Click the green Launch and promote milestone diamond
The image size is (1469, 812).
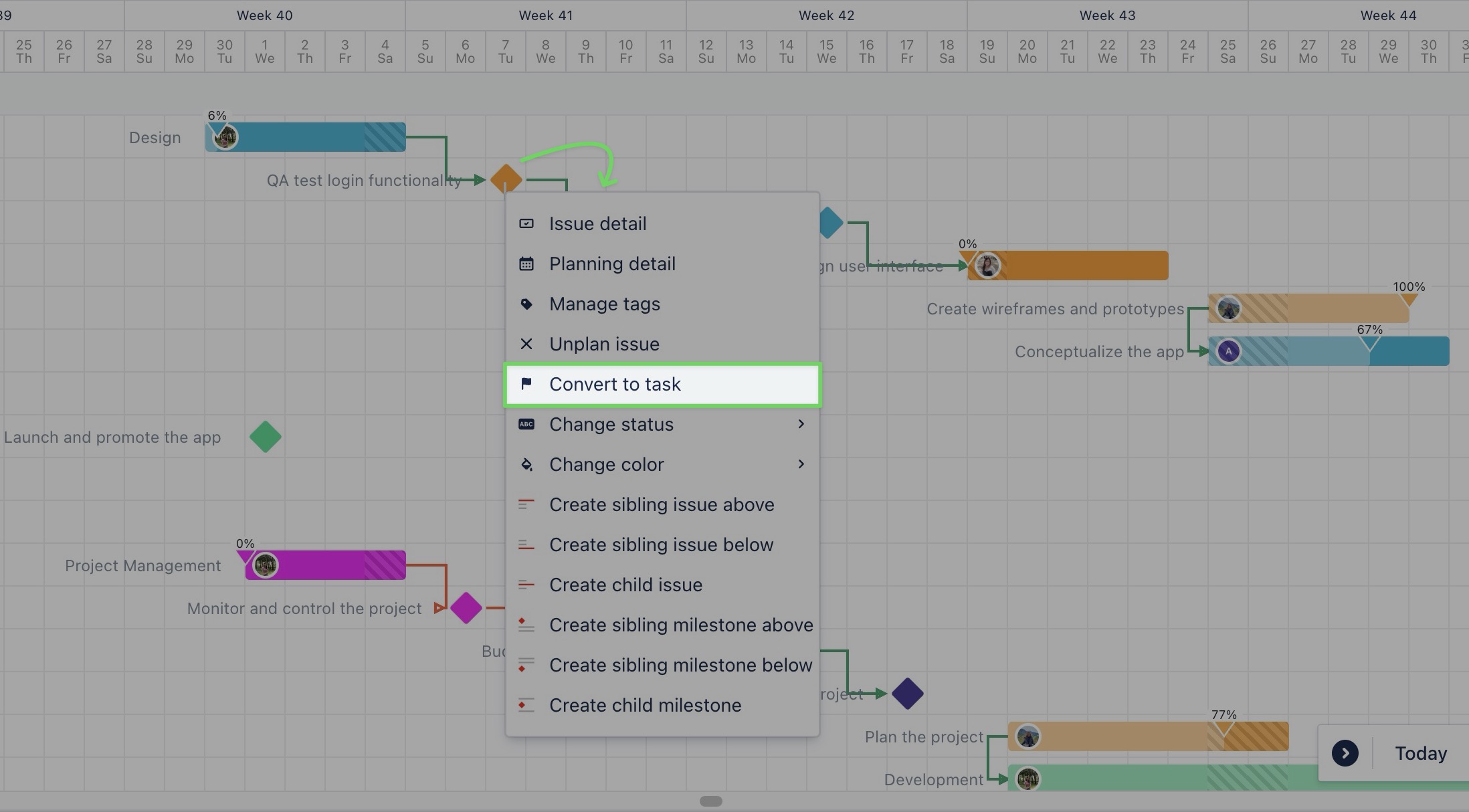(x=266, y=437)
